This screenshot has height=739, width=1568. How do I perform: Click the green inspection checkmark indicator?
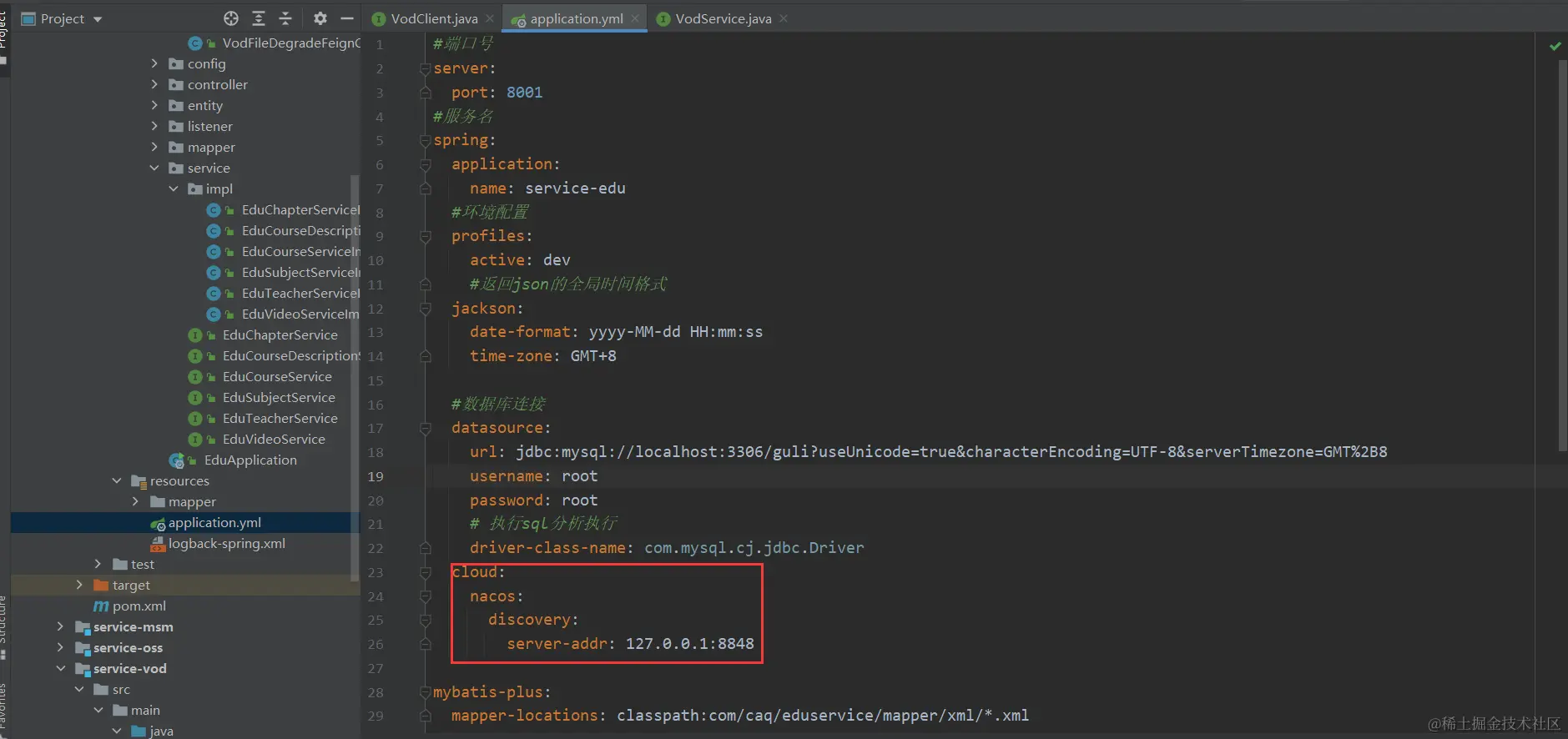(1555, 46)
